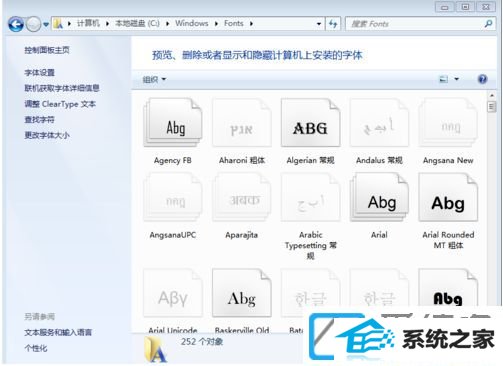
Task: Go back with the Back arrow button
Action: point(16,24)
